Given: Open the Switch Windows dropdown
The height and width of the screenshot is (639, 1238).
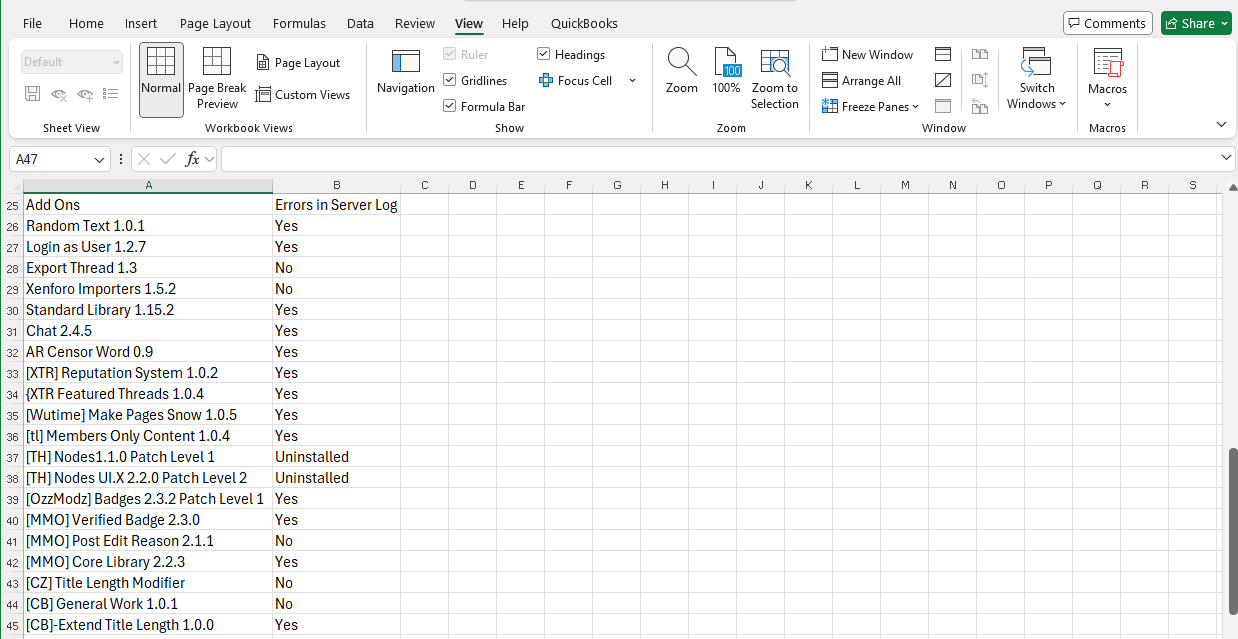Looking at the screenshot, I should tap(1037, 79).
